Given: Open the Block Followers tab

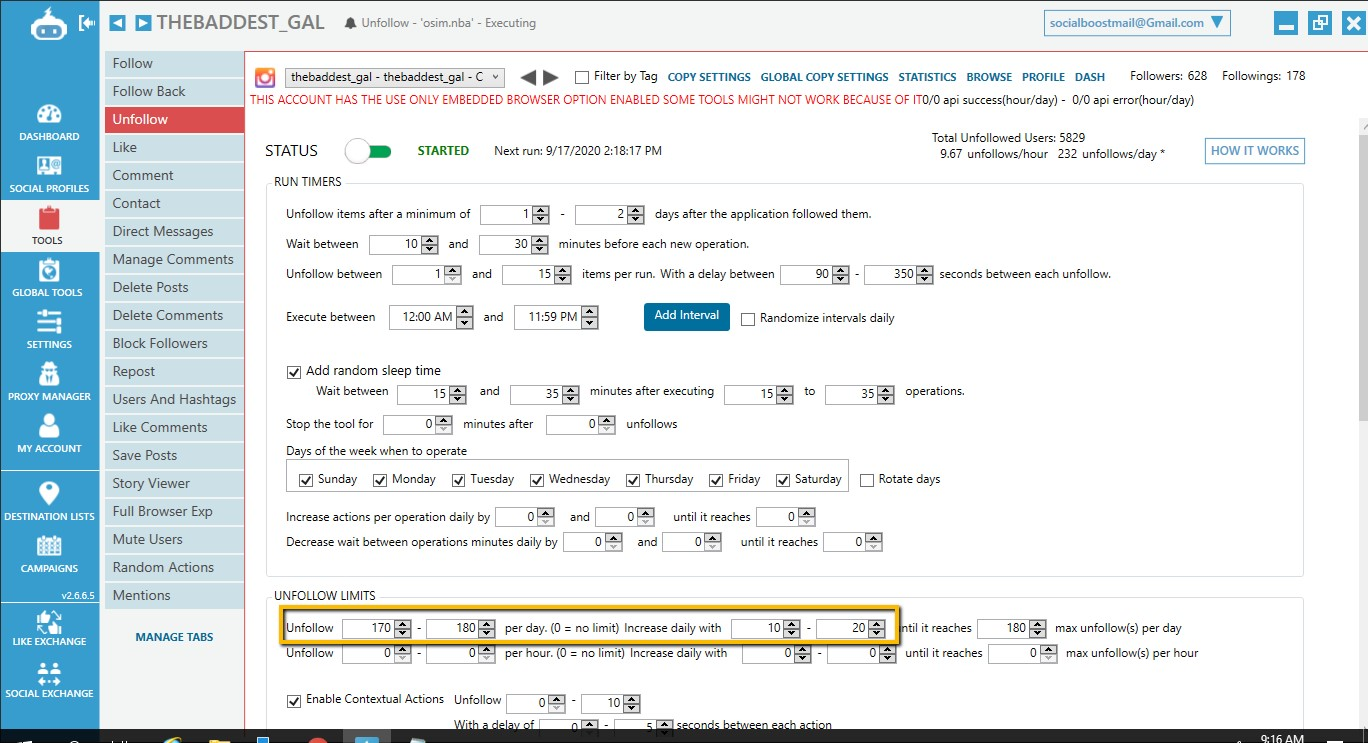Looking at the screenshot, I should [x=174, y=343].
